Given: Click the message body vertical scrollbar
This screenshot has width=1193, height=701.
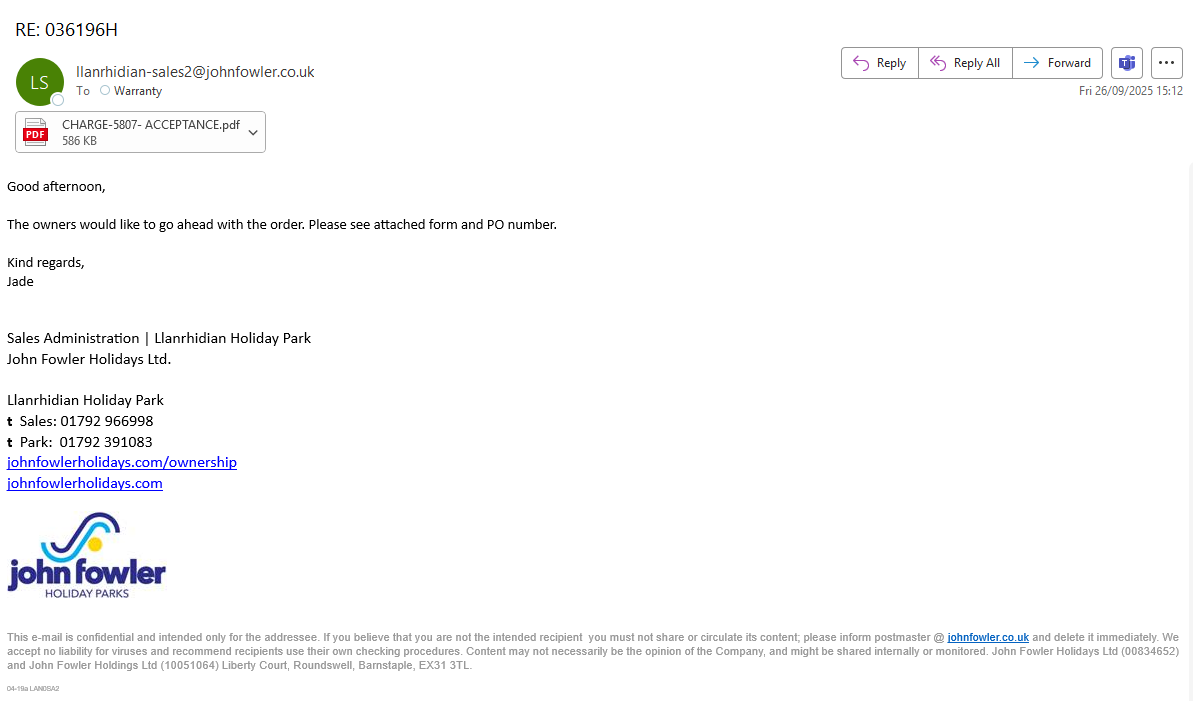Looking at the screenshot, I should point(1189,430).
